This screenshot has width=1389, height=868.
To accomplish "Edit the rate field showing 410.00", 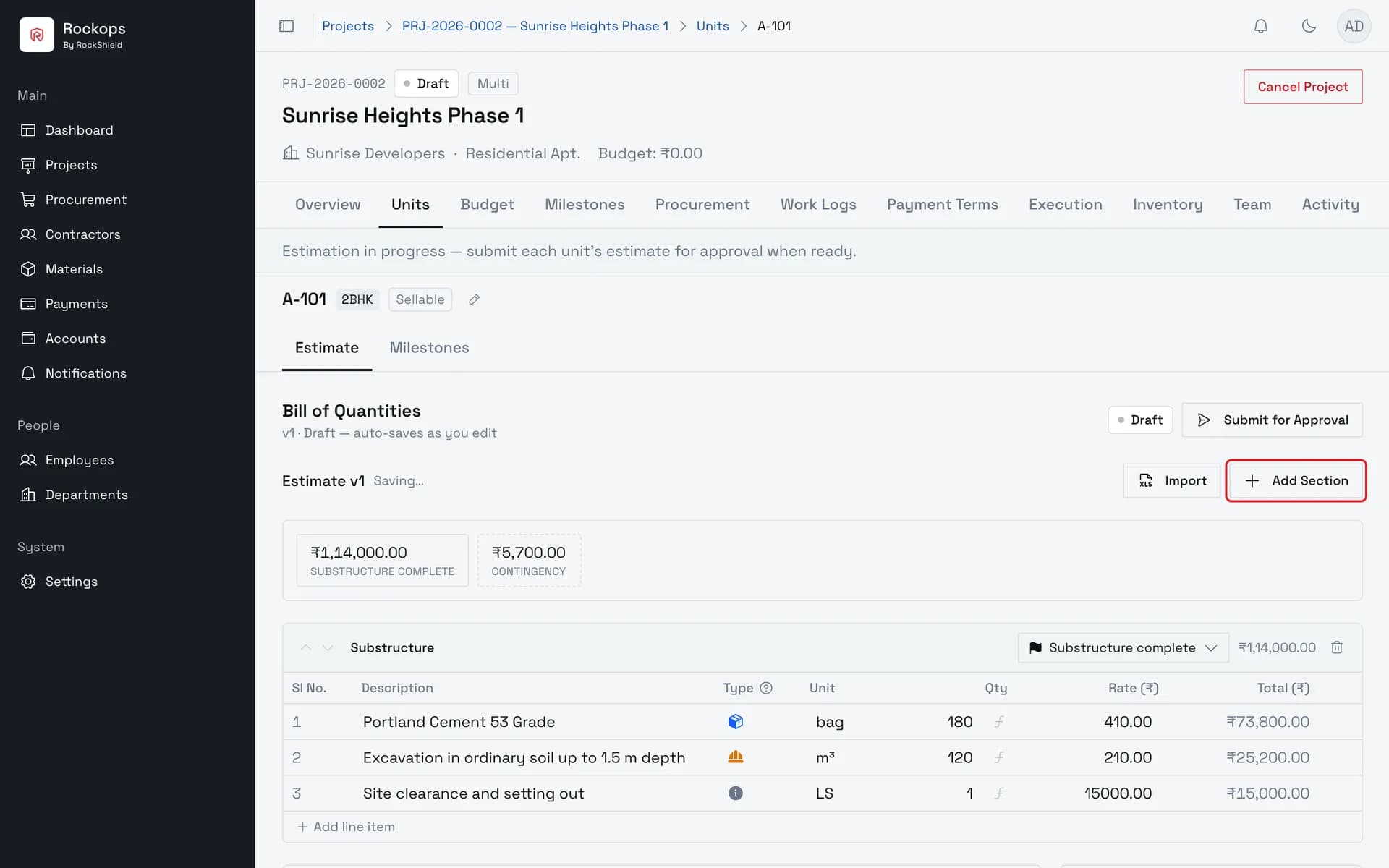I will pyautogui.click(x=1107, y=721).
